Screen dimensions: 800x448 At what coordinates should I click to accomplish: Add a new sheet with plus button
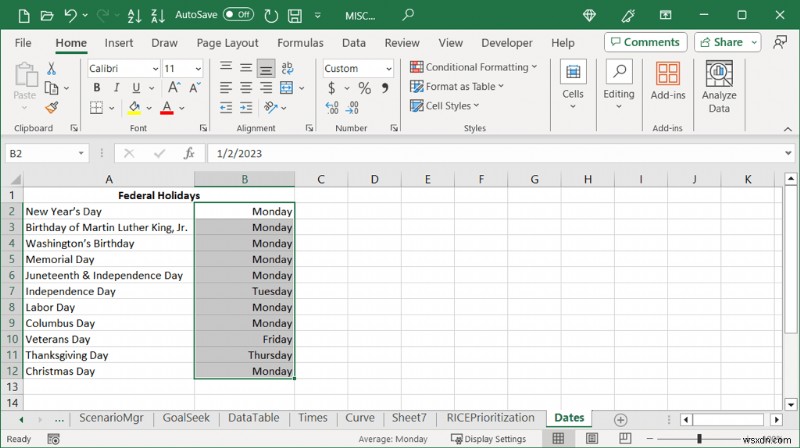tap(620, 420)
